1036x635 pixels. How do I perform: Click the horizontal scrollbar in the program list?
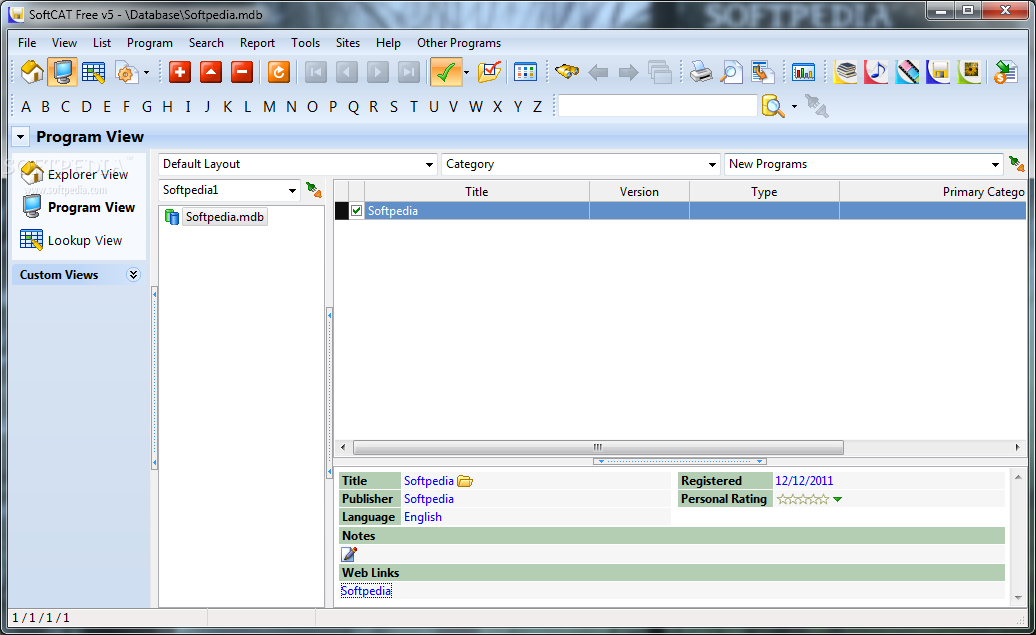tap(598, 447)
